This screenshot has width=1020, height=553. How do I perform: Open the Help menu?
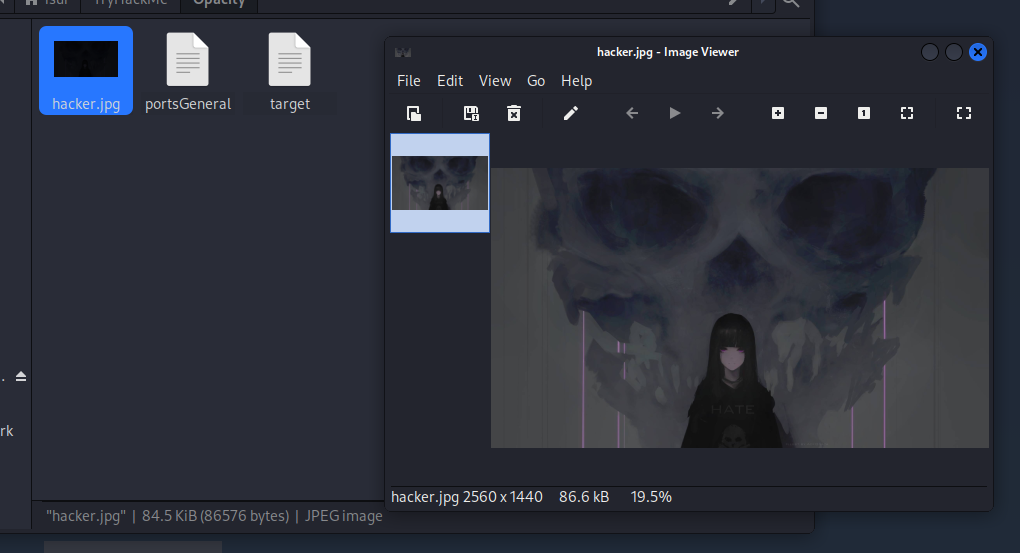(576, 81)
